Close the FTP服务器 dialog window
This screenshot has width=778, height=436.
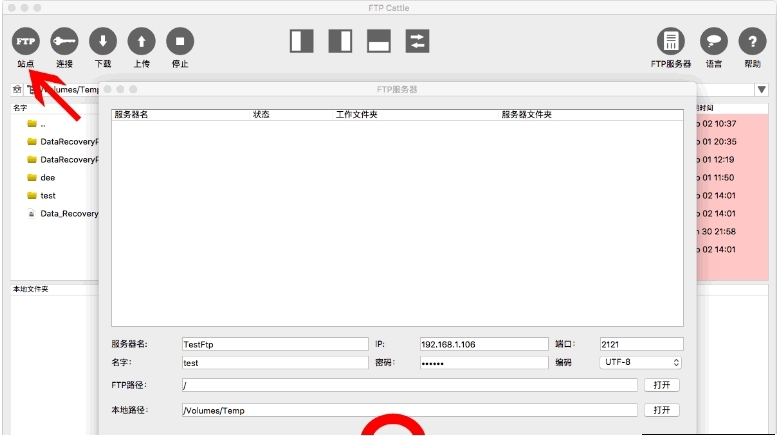pos(108,89)
